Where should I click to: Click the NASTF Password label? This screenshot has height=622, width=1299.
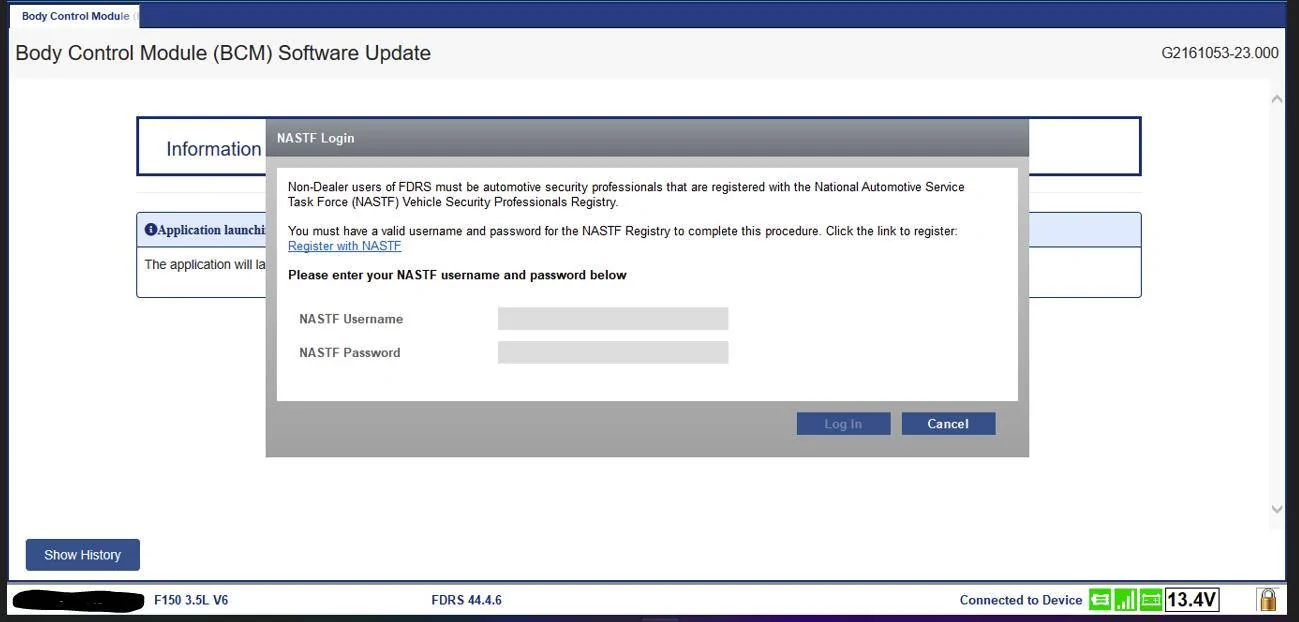[350, 353]
